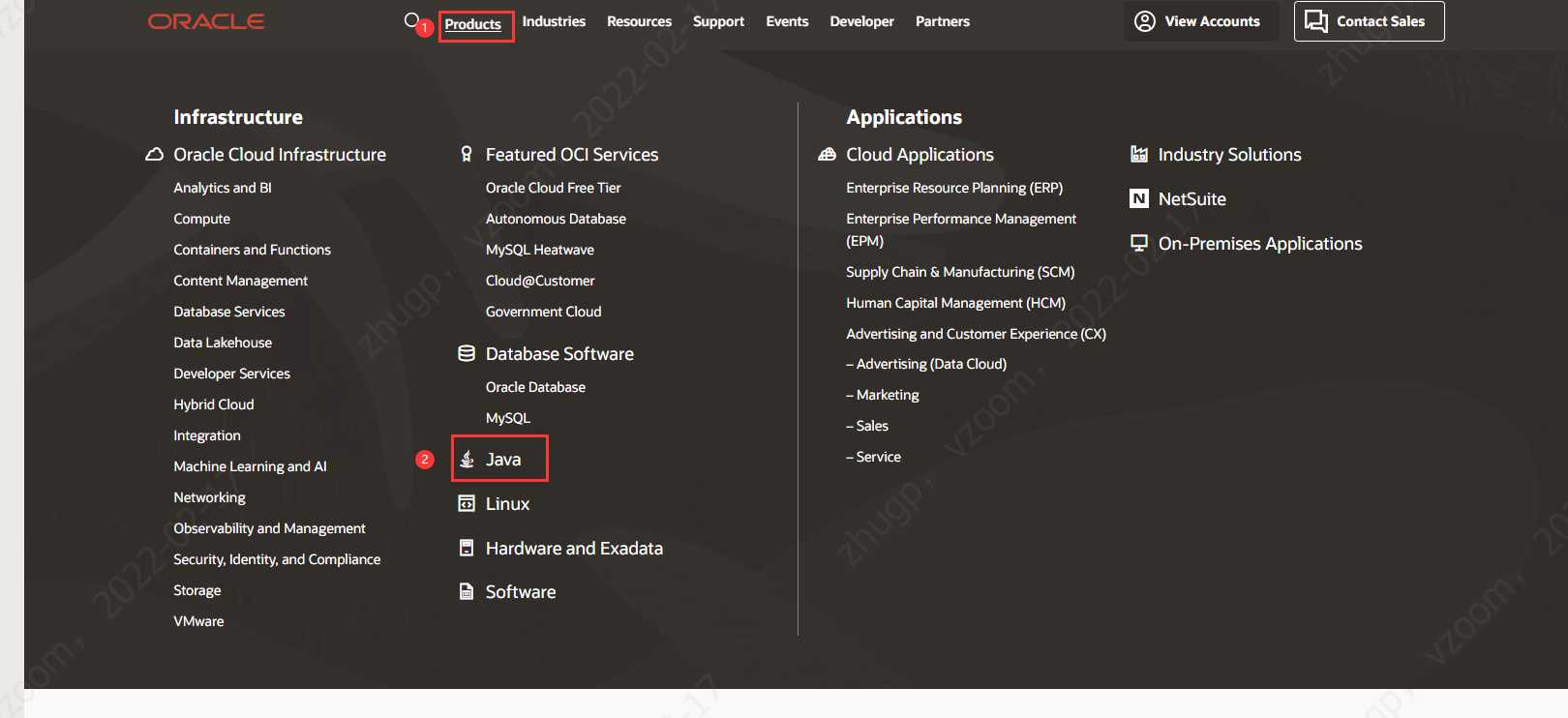
Task: Select Cloud@Customer
Action: pyautogui.click(x=540, y=281)
